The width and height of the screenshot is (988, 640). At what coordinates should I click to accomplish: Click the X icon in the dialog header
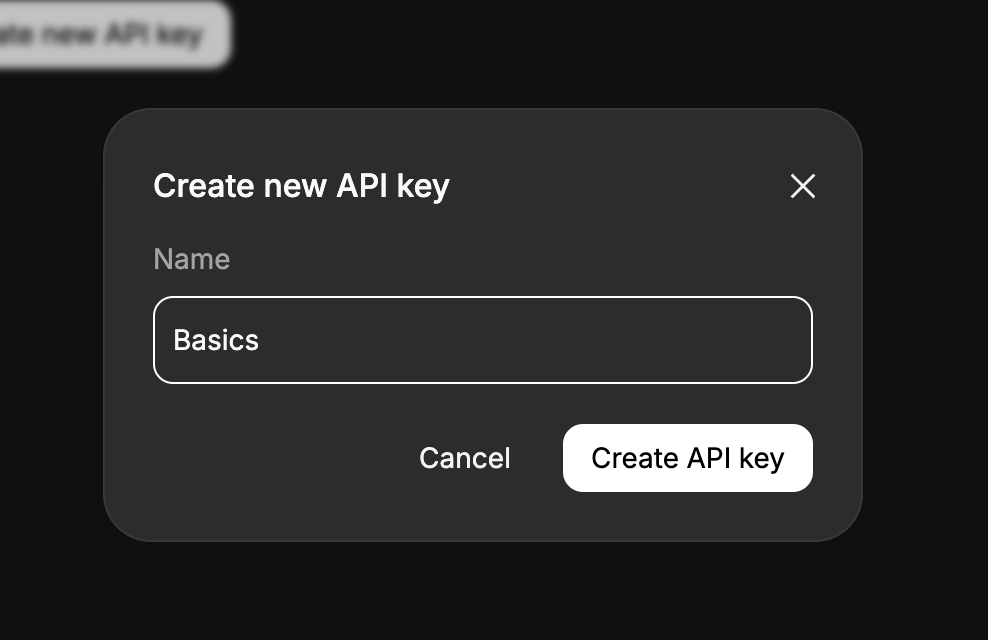[x=802, y=186]
